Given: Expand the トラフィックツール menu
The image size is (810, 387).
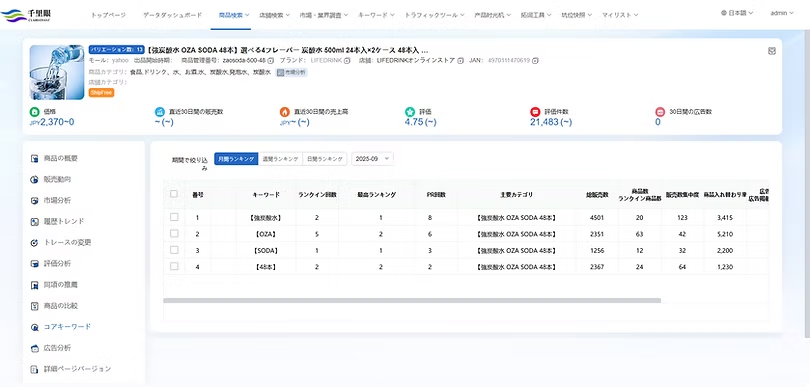Looking at the screenshot, I should (435, 15).
